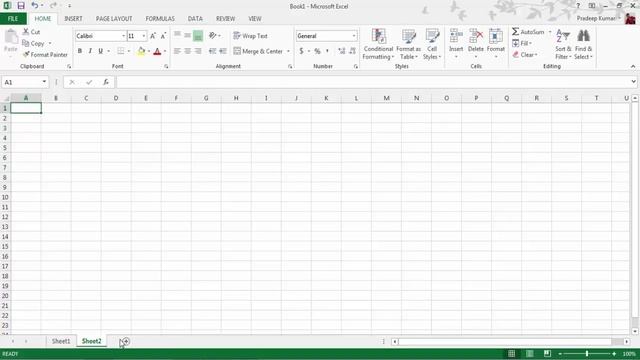Add a new sheet with plus icon
The height and width of the screenshot is (360, 640).
(126, 341)
